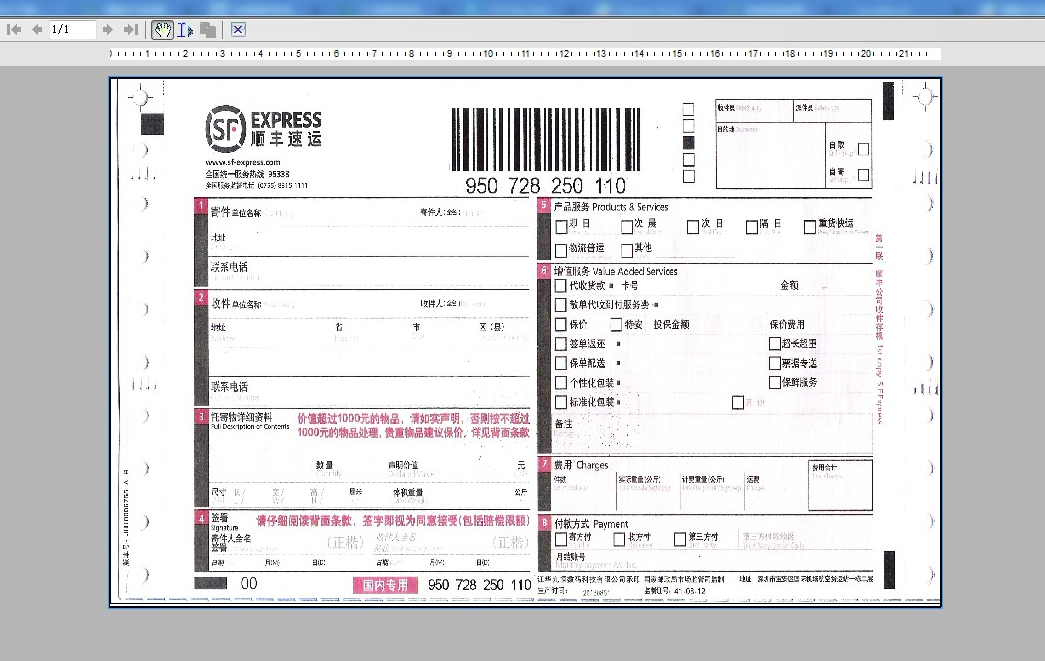Tick the 隔日 checkbox
1045x661 pixels.
[x=752, y=227]
